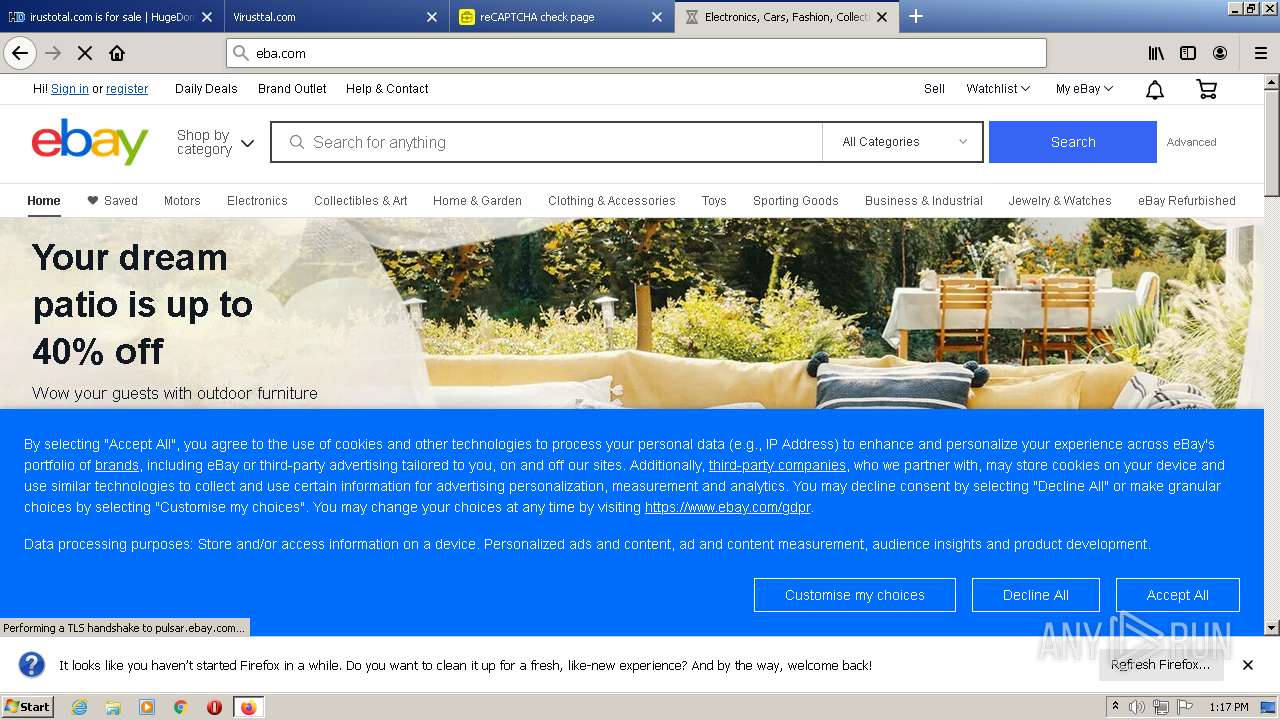Close the reCAPTCHA check page tab
Image resolution: width=1280 pixels, height=720 pixels.
(x=656, y=17)
